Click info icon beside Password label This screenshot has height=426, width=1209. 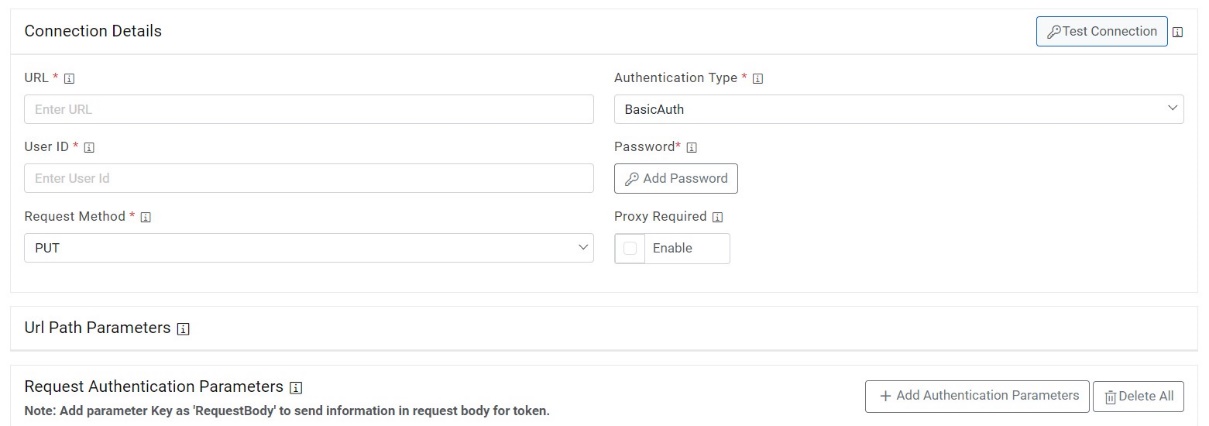point(691,147)
